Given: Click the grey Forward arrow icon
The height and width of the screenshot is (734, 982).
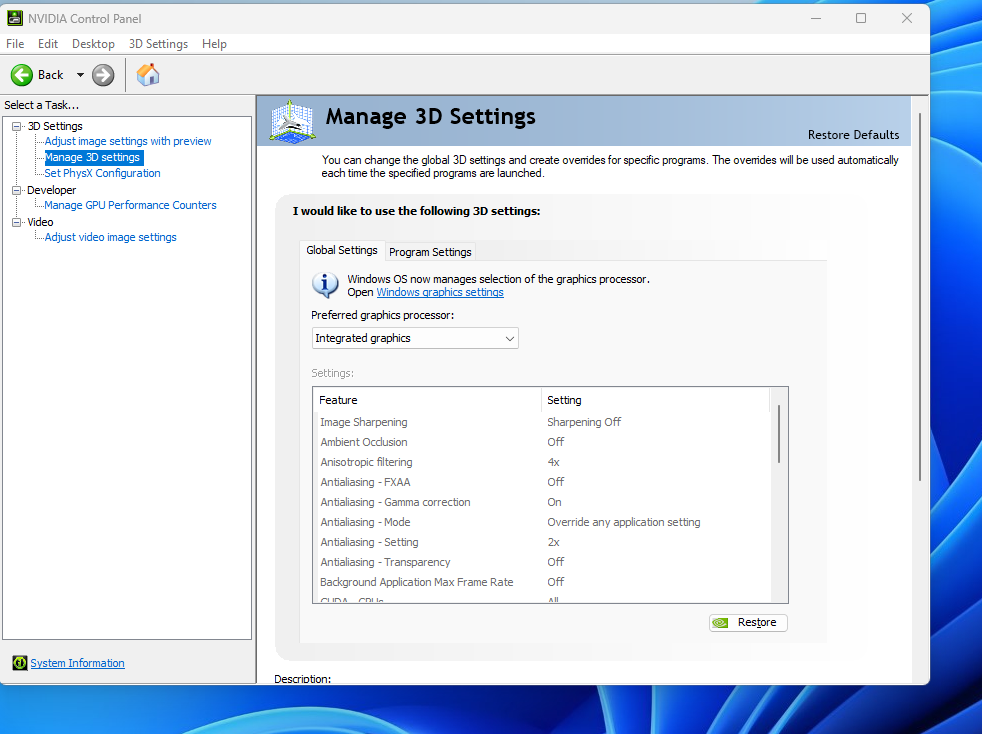Looking at the screenshot, I should (103, 75).
